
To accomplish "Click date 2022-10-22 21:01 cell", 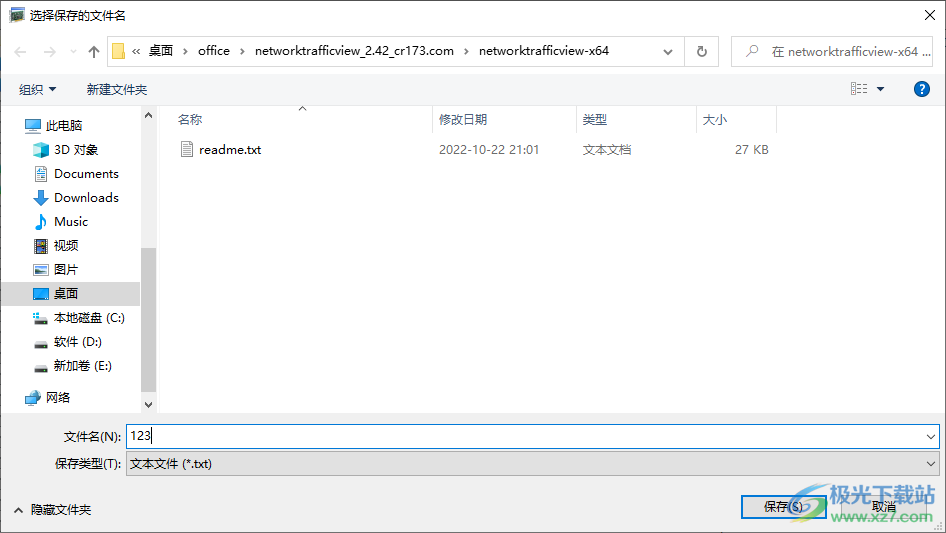I will [x=489, y=150].
